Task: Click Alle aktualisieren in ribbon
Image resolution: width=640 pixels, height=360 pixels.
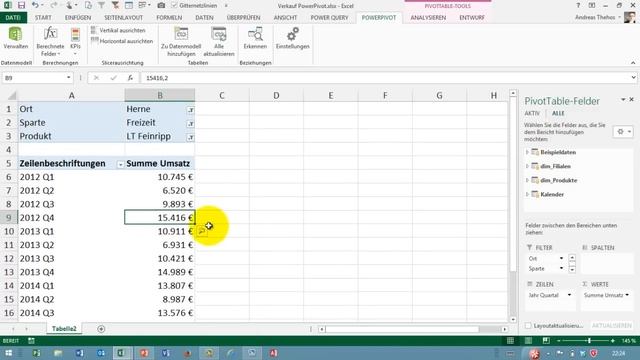Action: [x=219, y=42]
